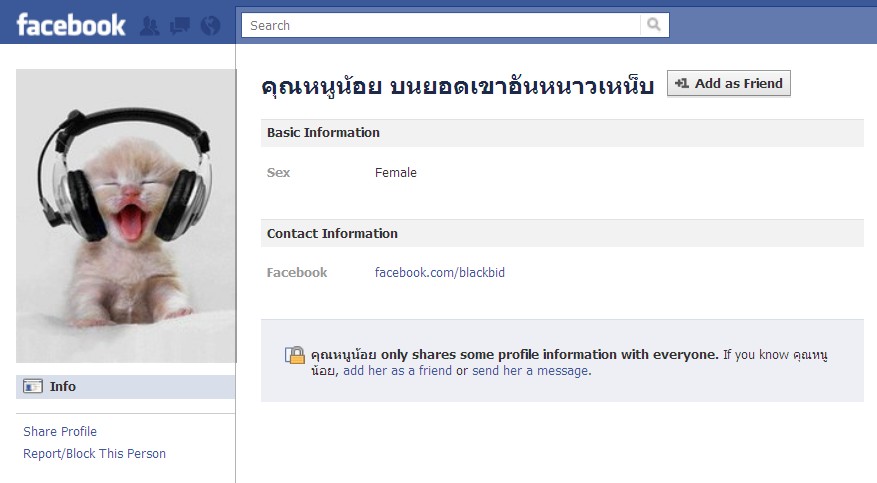Click the Facebook logo
The height and width of the screenshot is (483, 877).
71,25
